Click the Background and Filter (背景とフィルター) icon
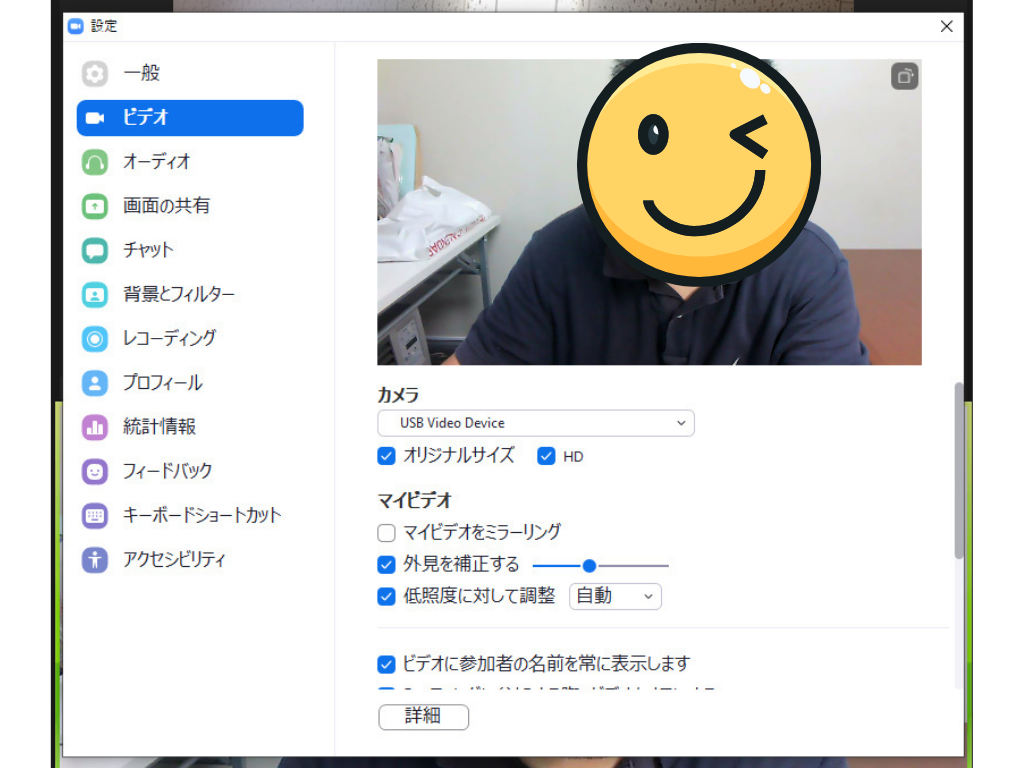Image resolution: width=1024 pixels, height=768 pixels. 95,295
